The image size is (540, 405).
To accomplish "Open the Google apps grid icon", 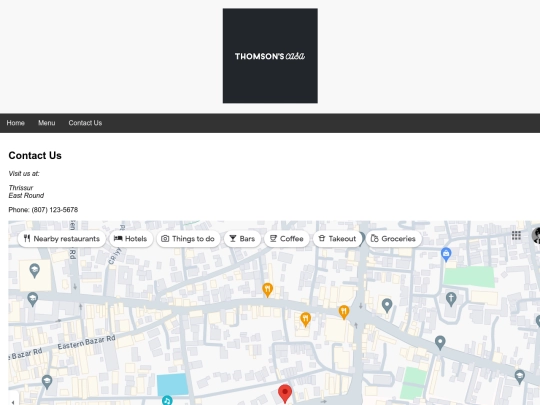I will (x=516, y=236).
